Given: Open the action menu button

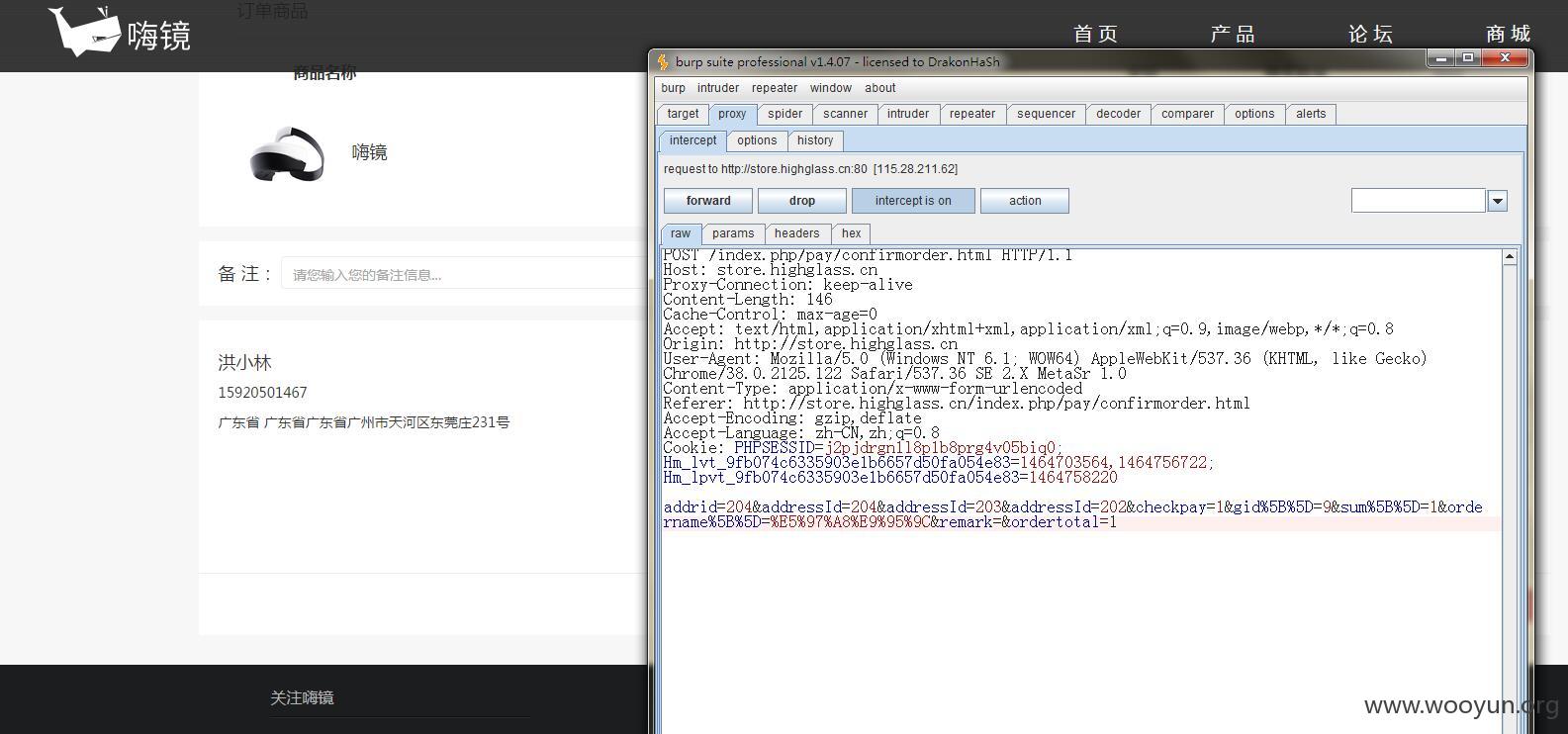Looking at the screenshot, I should coord(1025,201).
